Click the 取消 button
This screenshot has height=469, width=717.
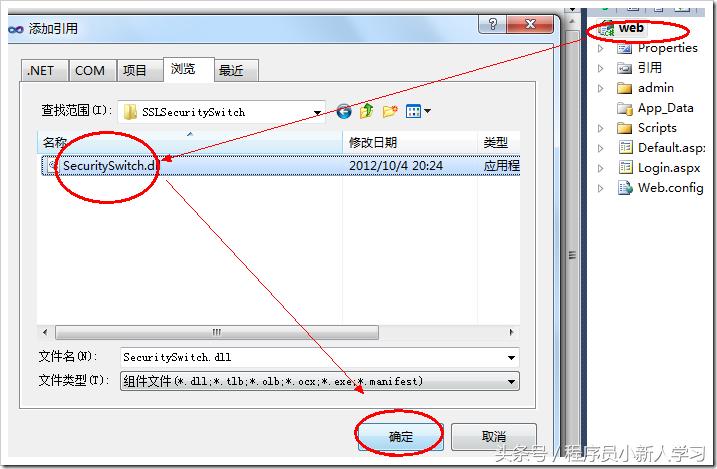point(494,437)
